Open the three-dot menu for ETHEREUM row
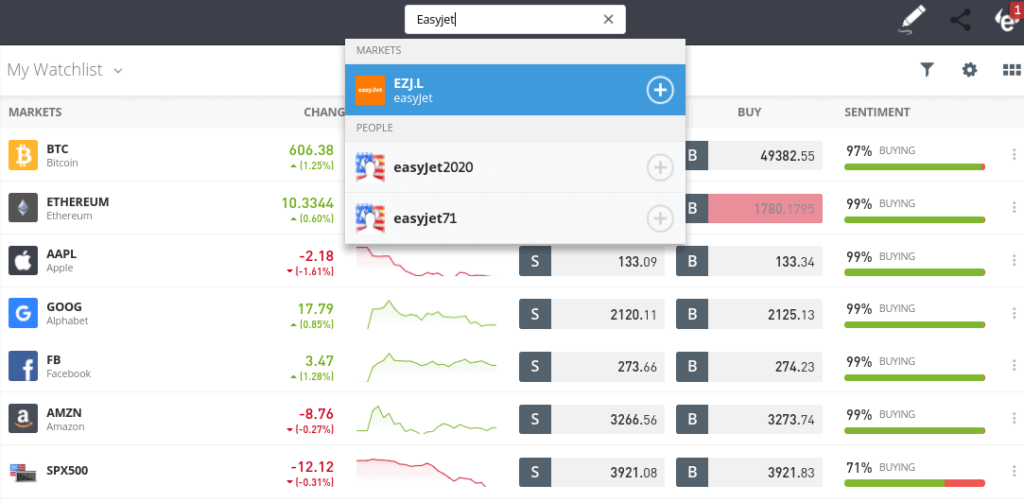 (1014, 208)
